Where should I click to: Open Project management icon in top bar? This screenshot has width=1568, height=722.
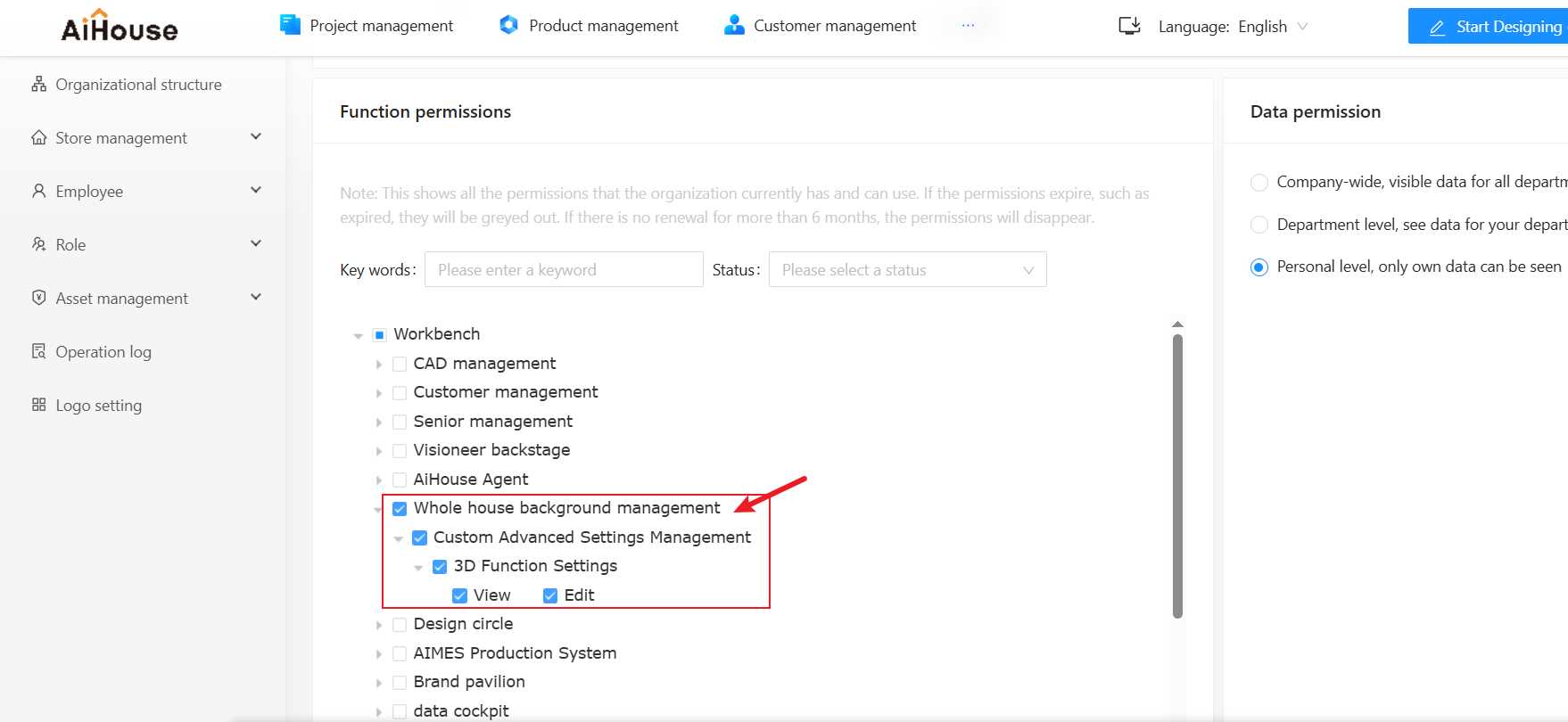290,25
